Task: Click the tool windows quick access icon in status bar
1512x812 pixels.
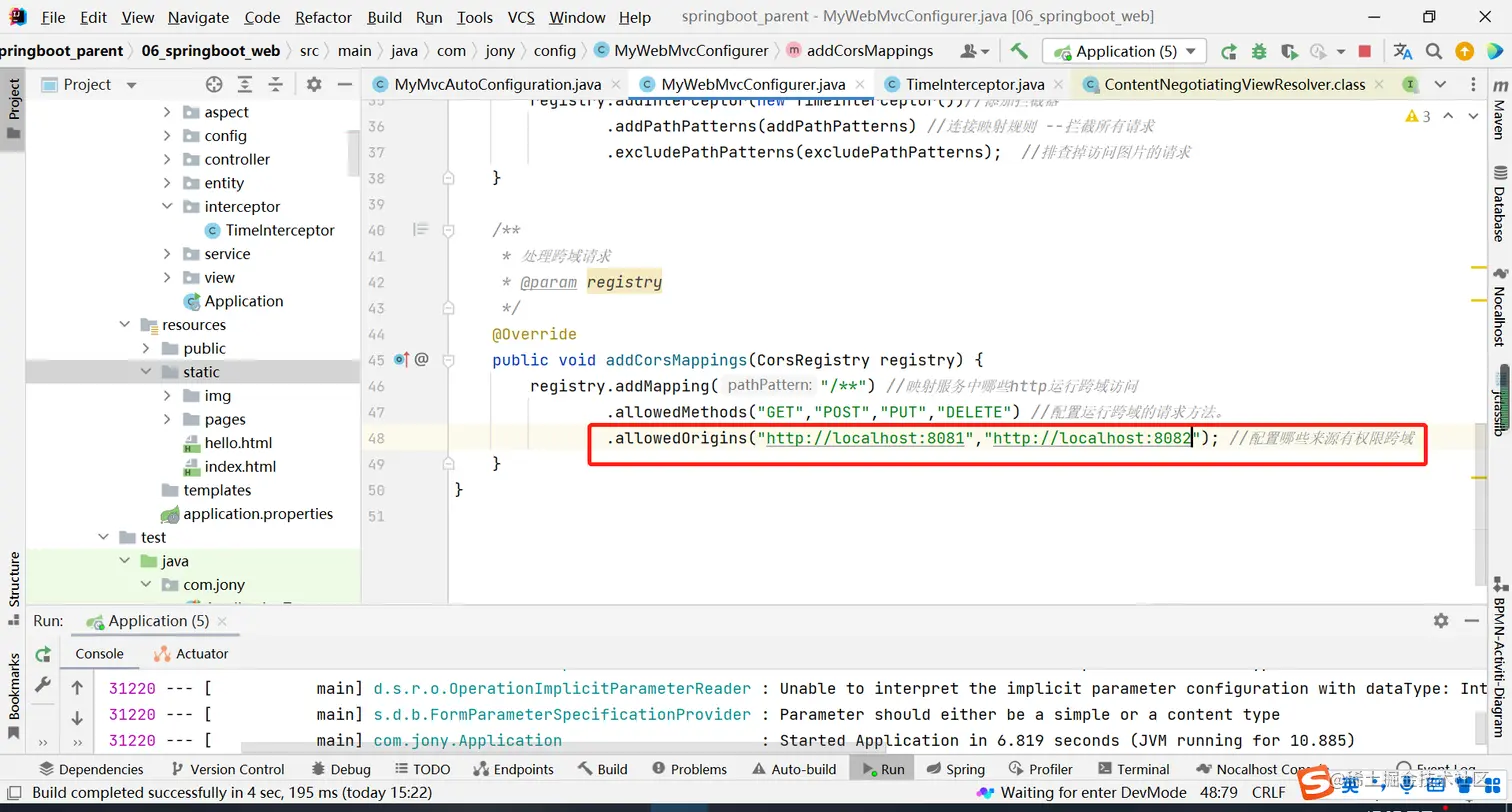Action: point(15,793)
